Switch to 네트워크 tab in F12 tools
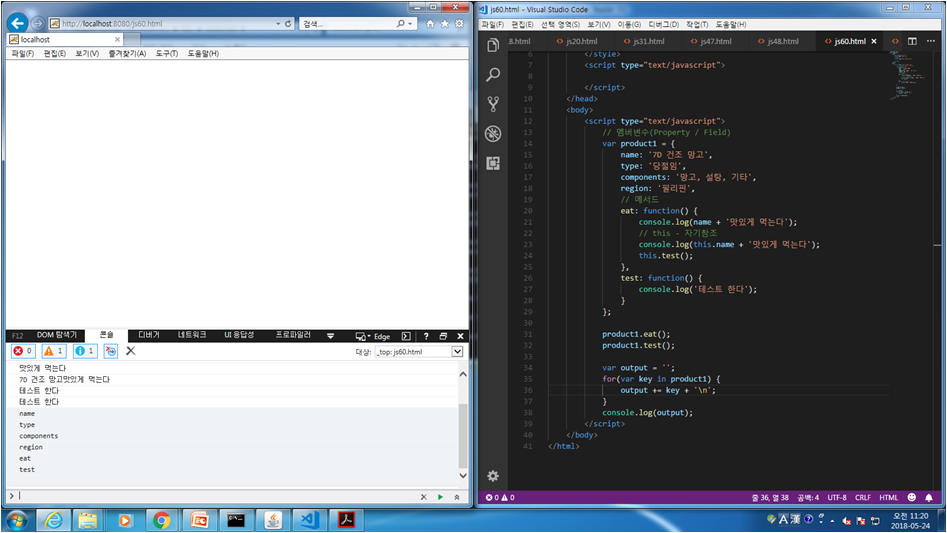This screenshot has height=533, width=947. pos(192,335)
